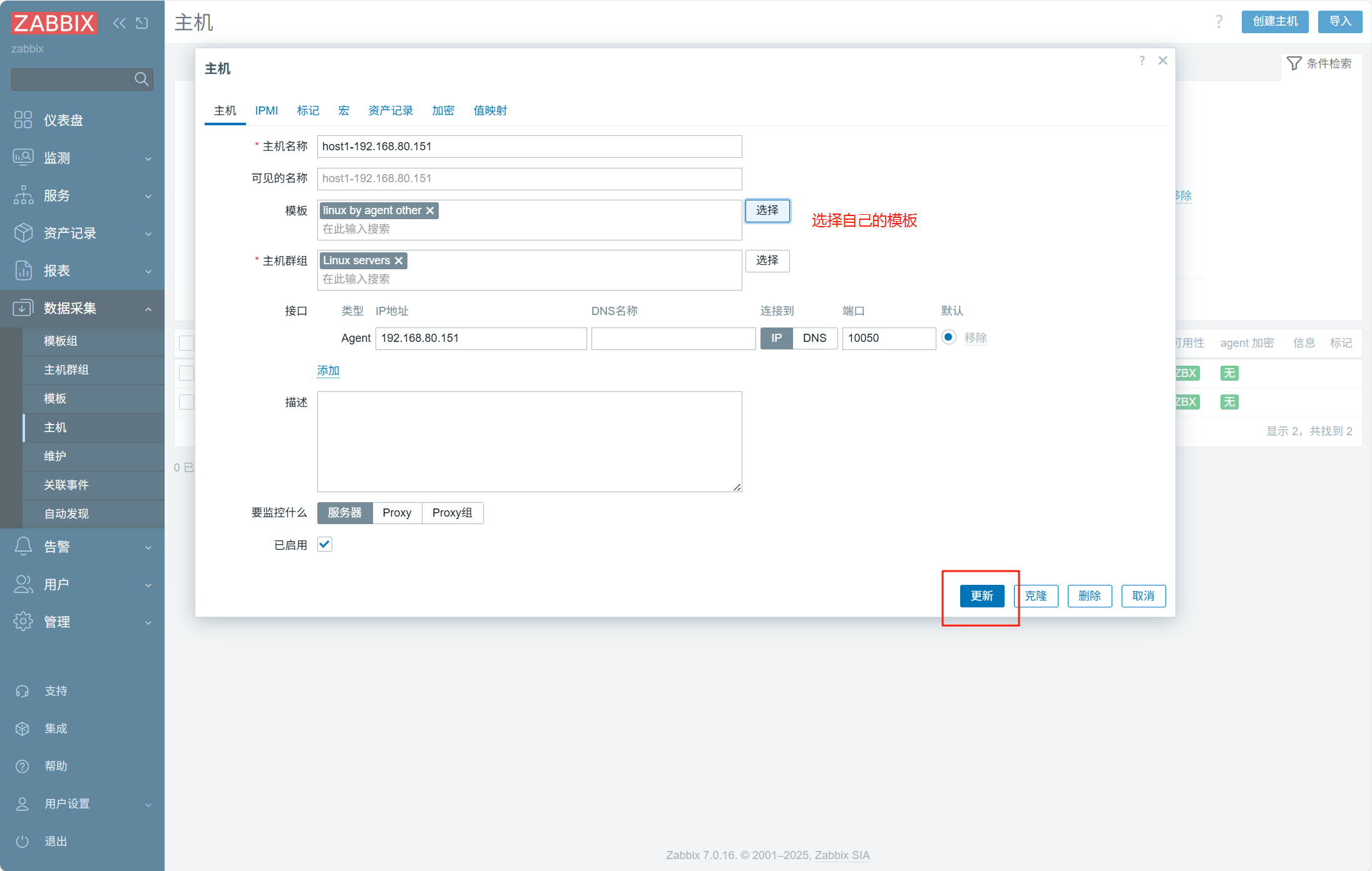
Task: Expand the 告警 menu chevron
Action: (x=148, y=547)
